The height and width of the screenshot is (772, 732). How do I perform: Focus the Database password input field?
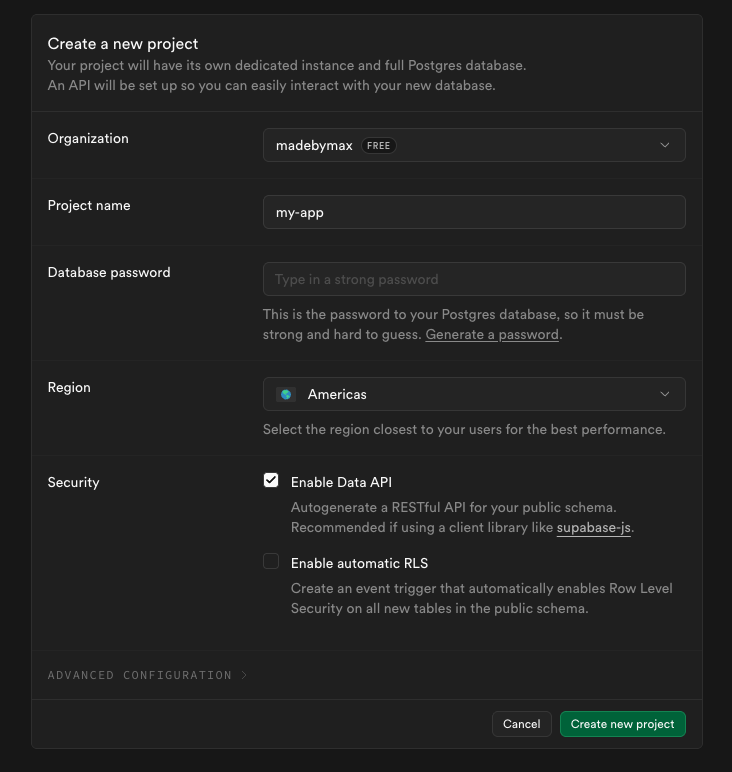click(x=474, y=279)
